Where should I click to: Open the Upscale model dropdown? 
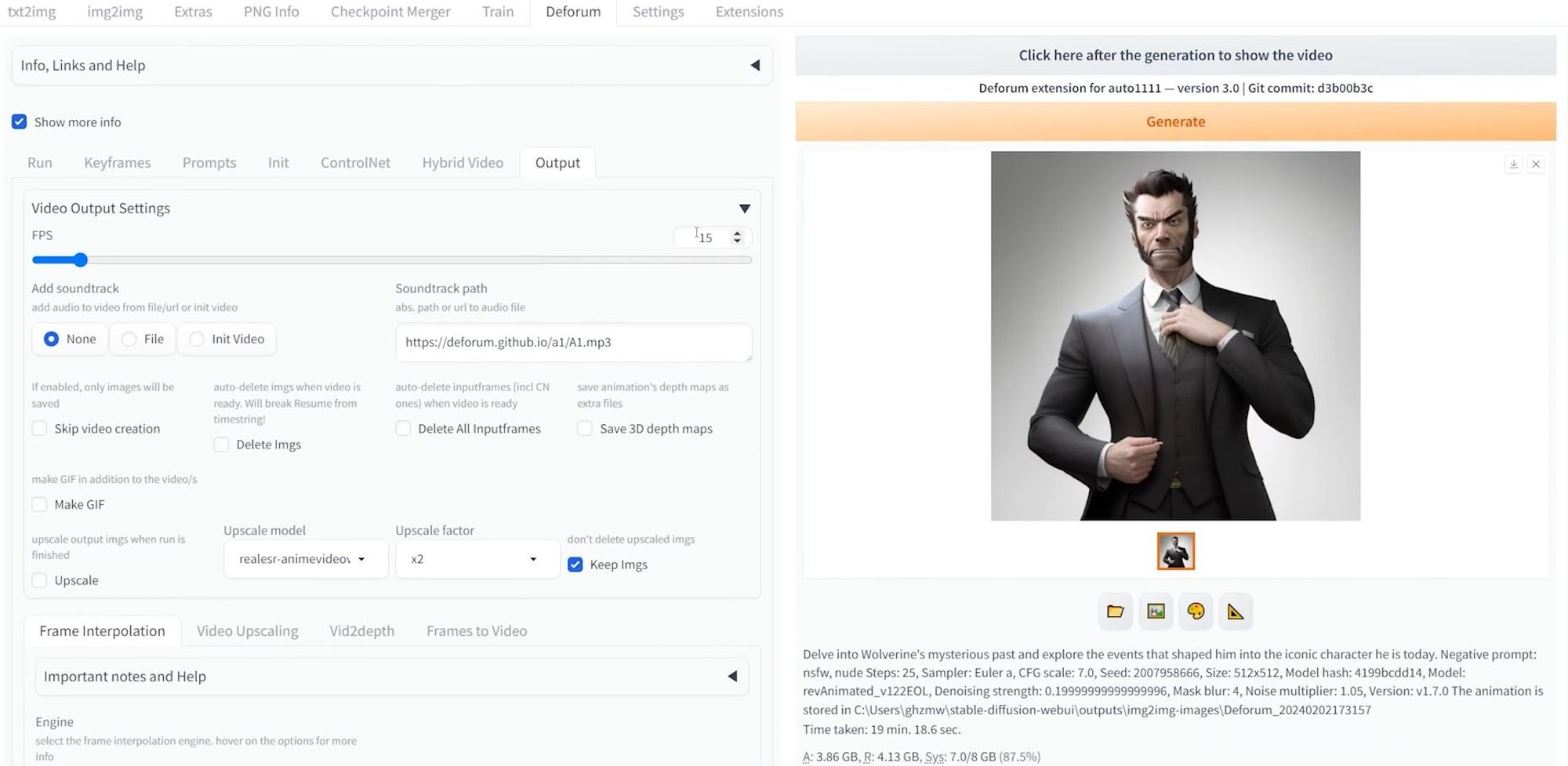306,559
